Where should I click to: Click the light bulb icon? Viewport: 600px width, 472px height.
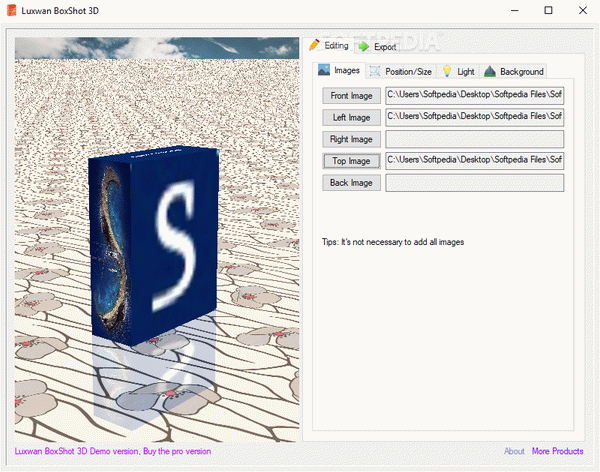tap(447, 71)
